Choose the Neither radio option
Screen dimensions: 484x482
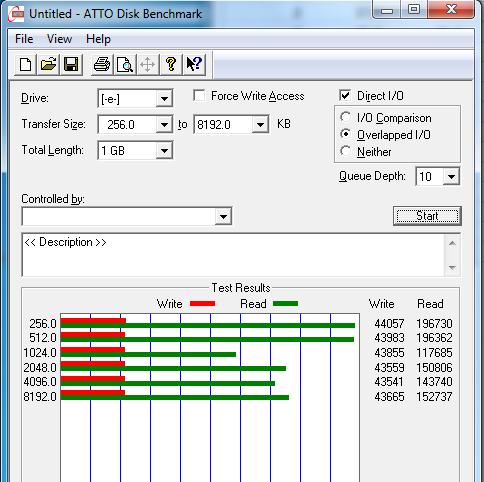[x=346, y=151]
